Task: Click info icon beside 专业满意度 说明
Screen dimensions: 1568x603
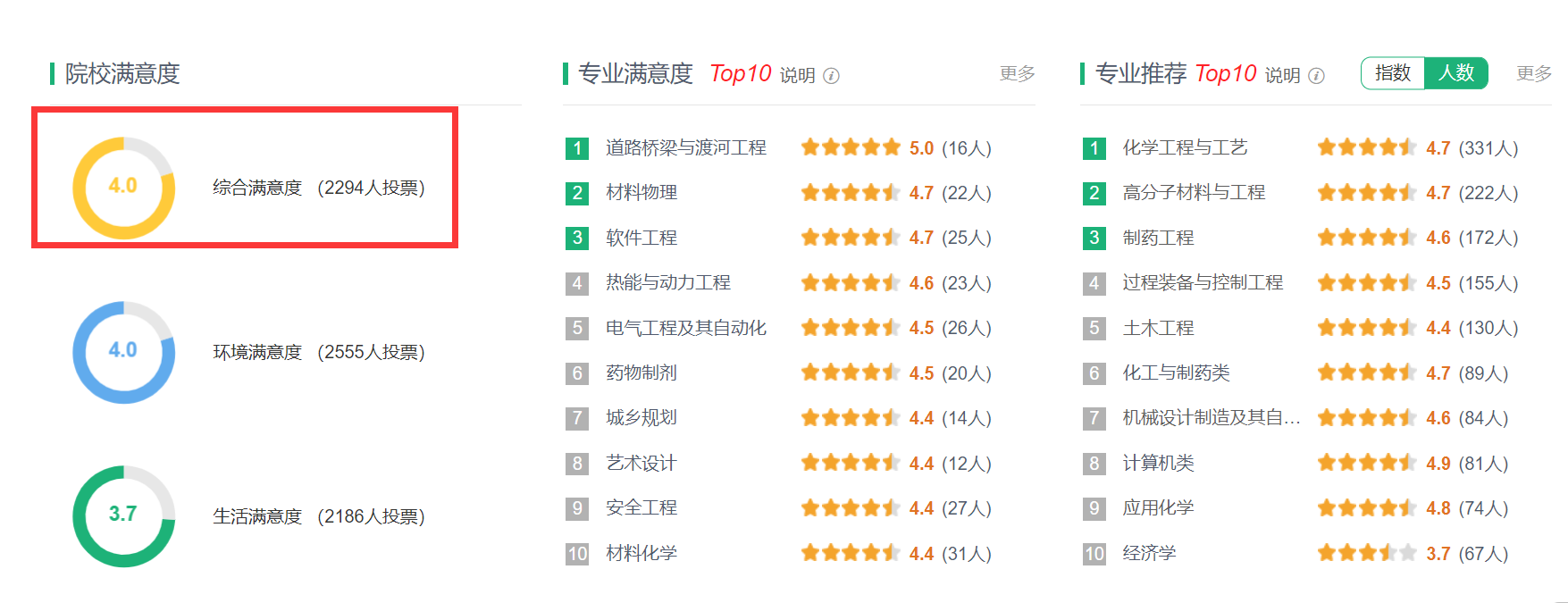Action: point(831,76)
